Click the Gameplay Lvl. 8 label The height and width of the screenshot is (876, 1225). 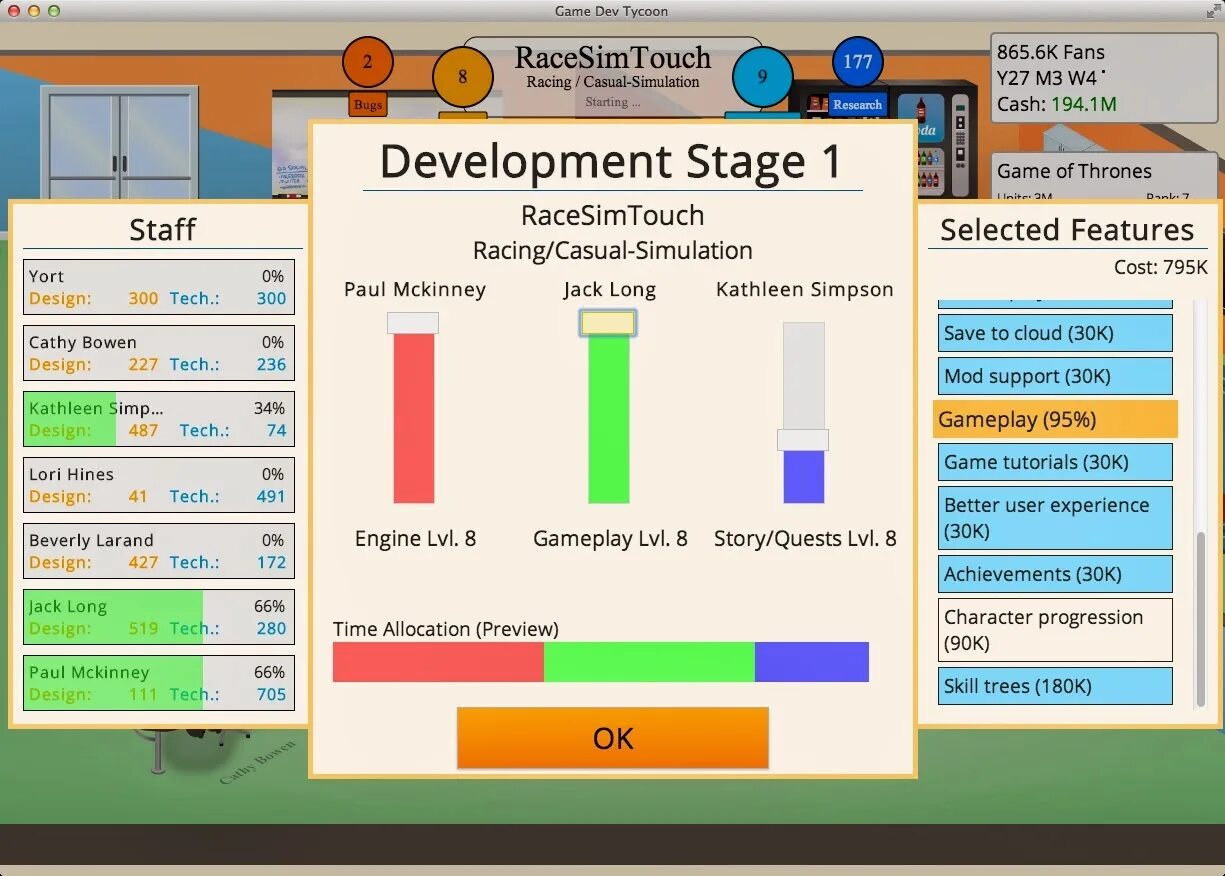610,539
